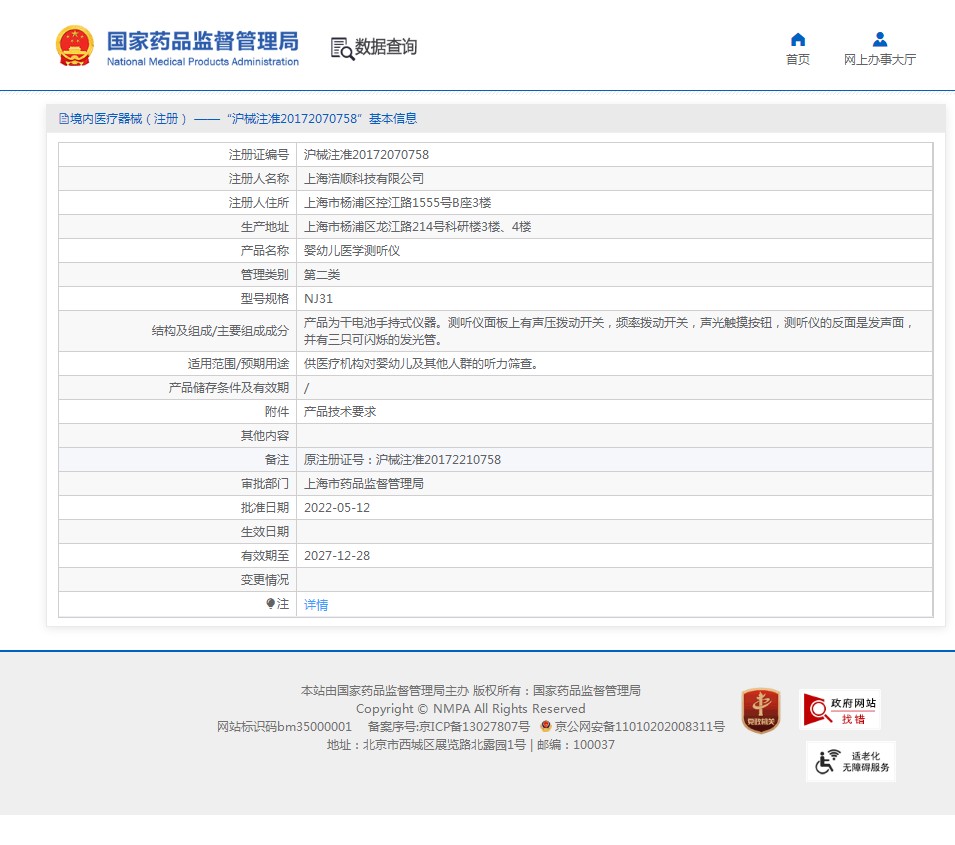Click the 生效日期 row label
The height and width of the screenshot is (845, 955).
tap(264, 531)
